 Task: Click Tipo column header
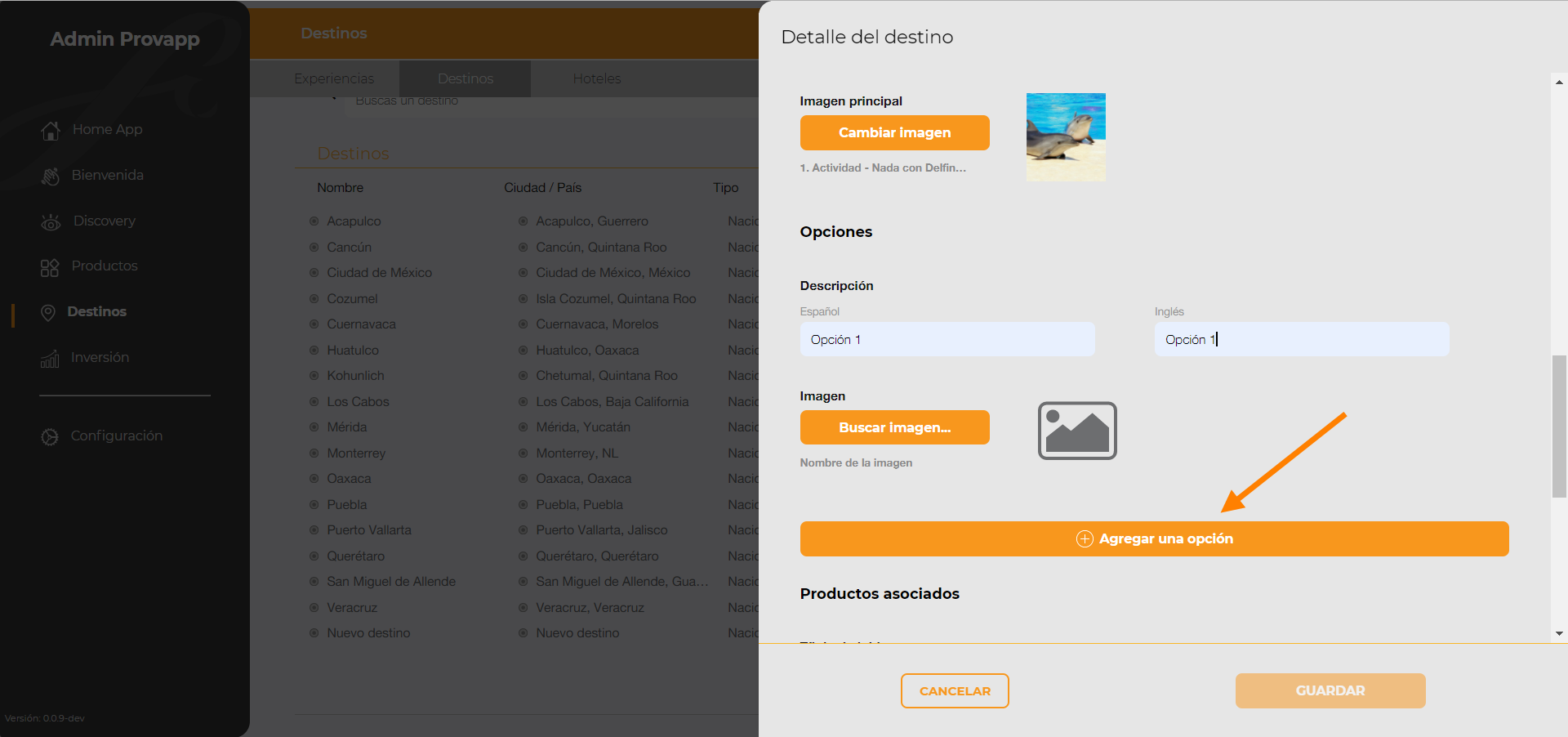(726, 188)
